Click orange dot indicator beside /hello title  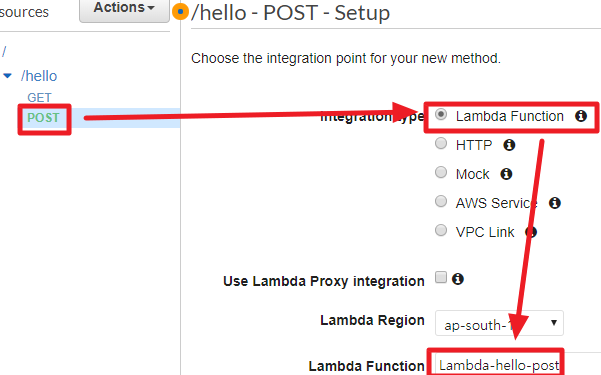(180, 12)
